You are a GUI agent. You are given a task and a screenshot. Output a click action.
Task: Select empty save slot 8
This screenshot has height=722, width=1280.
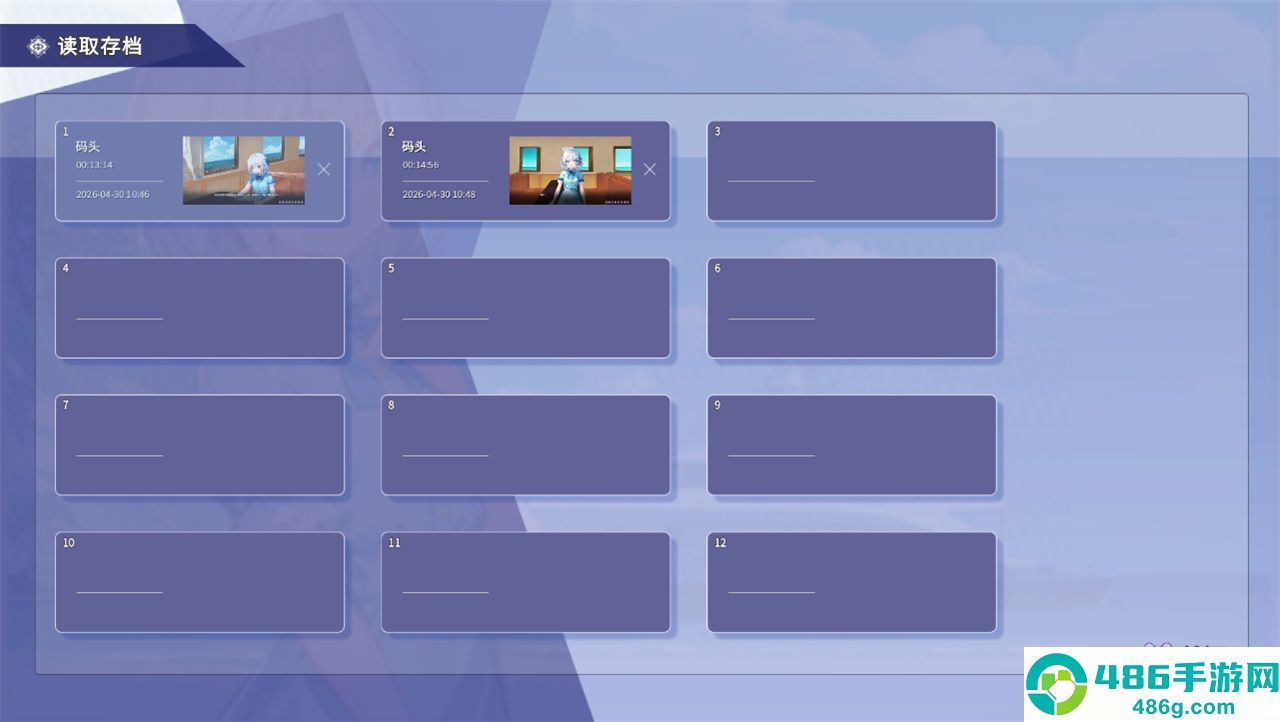coord(526,445)
